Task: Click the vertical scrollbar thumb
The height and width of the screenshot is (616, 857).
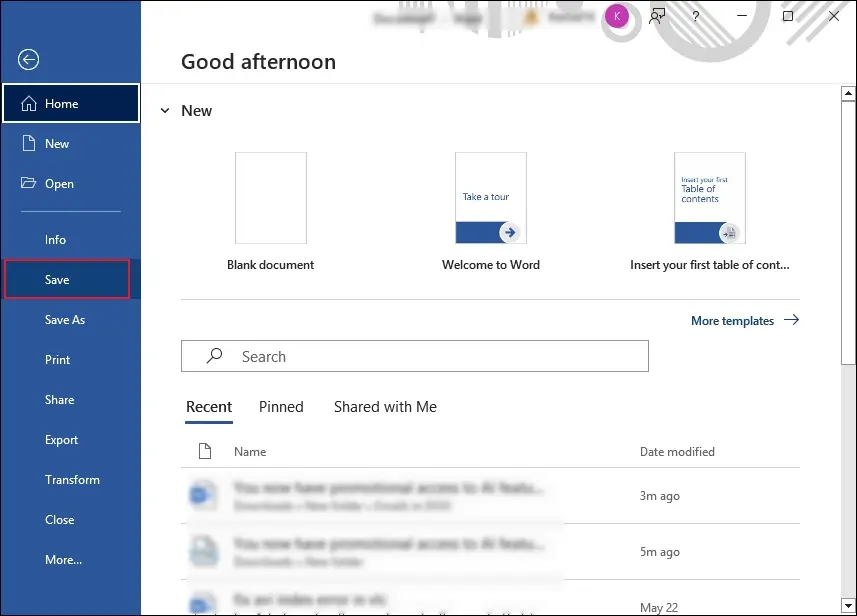Action: [x=848, y=232]
